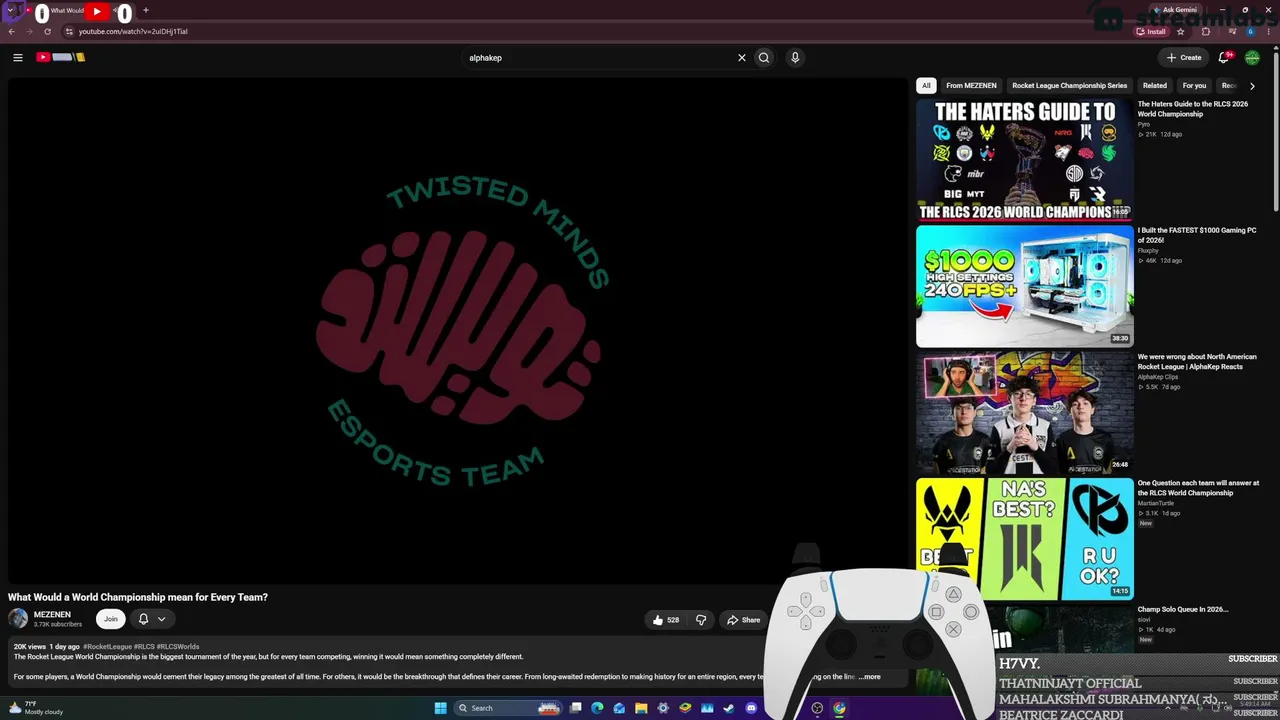Open the $1000 Gaming PC video thumbnail
1280x720 pixels.
coord(1025,286)
